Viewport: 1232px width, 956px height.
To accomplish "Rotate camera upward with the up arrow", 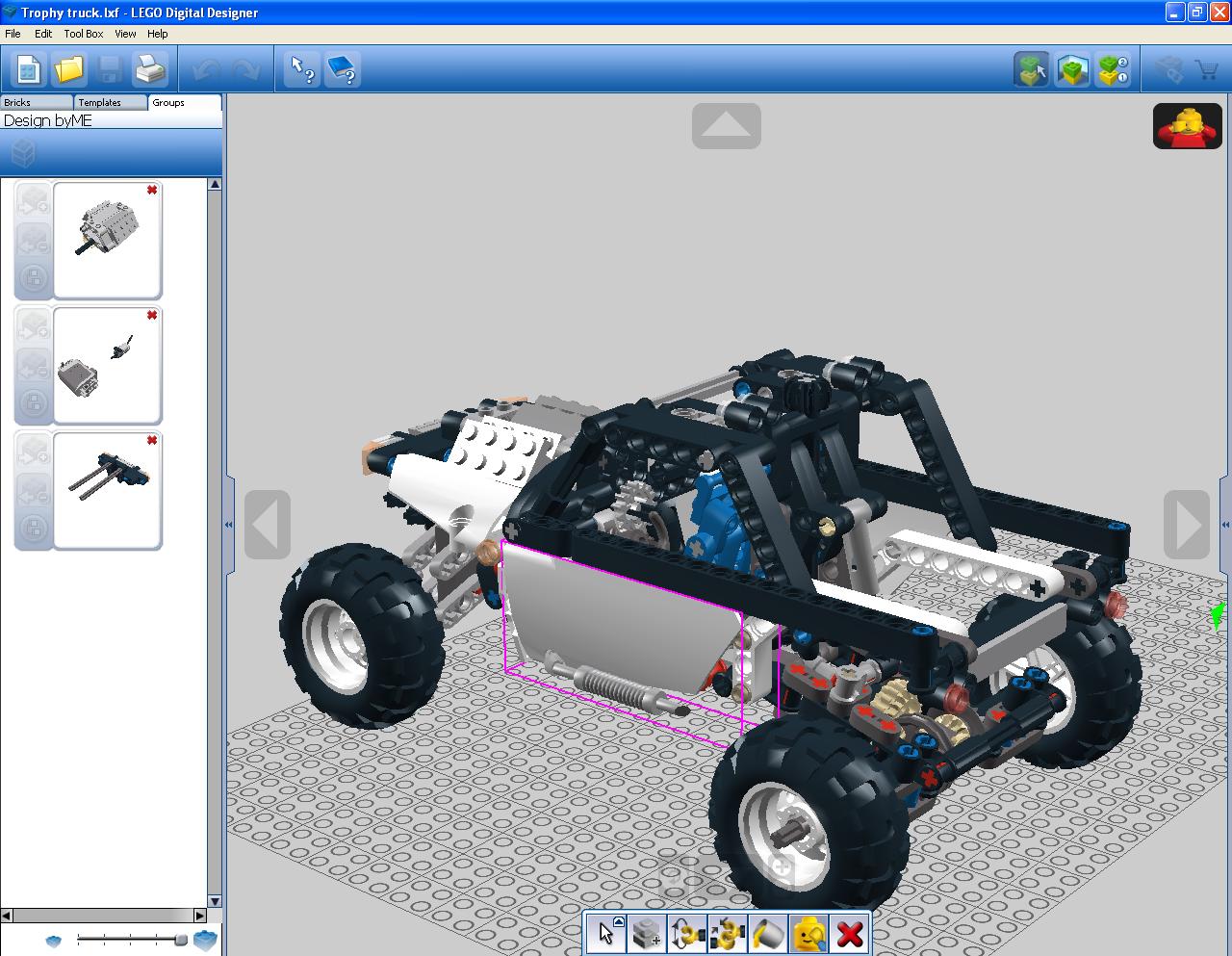I will pyautogui.click(x=727, y=126).
